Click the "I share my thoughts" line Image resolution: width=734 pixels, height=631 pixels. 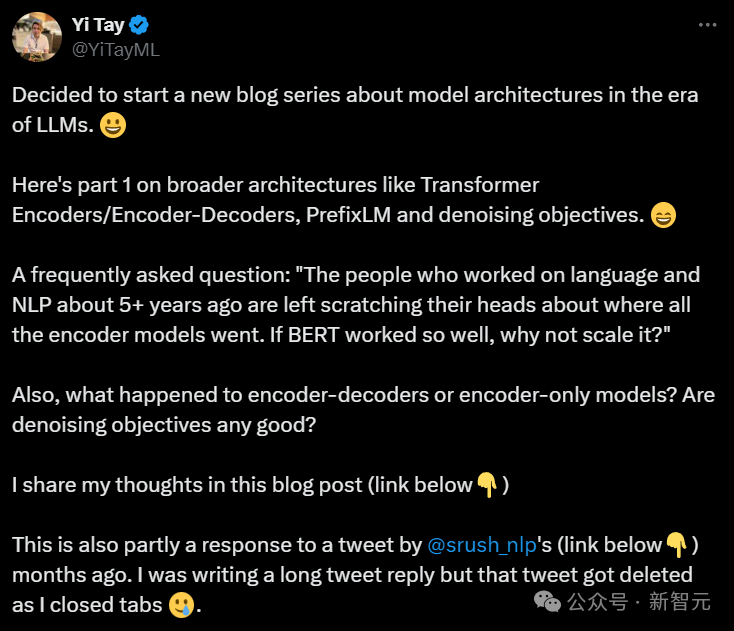click(240, 486)
